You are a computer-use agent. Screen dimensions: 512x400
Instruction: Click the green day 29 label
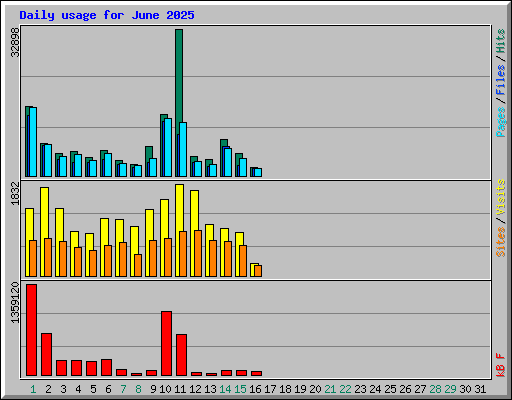[x=450, y=389]
